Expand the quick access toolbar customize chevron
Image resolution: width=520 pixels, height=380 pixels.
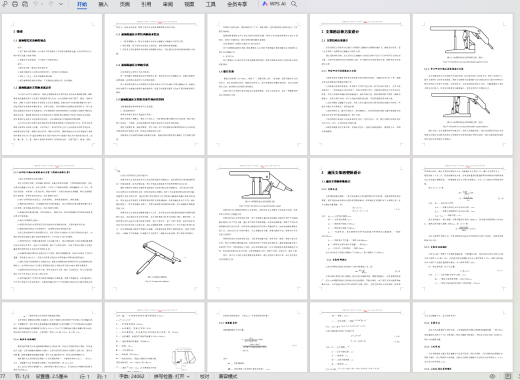coord(61,4)
